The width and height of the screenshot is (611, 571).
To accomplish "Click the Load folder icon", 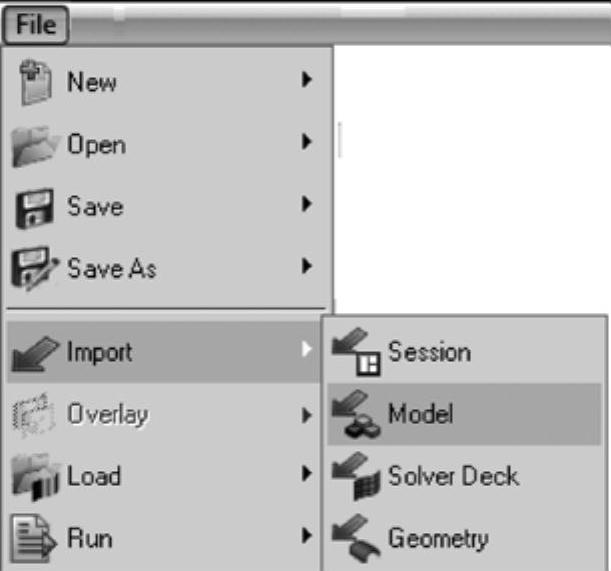I will 35,477.
